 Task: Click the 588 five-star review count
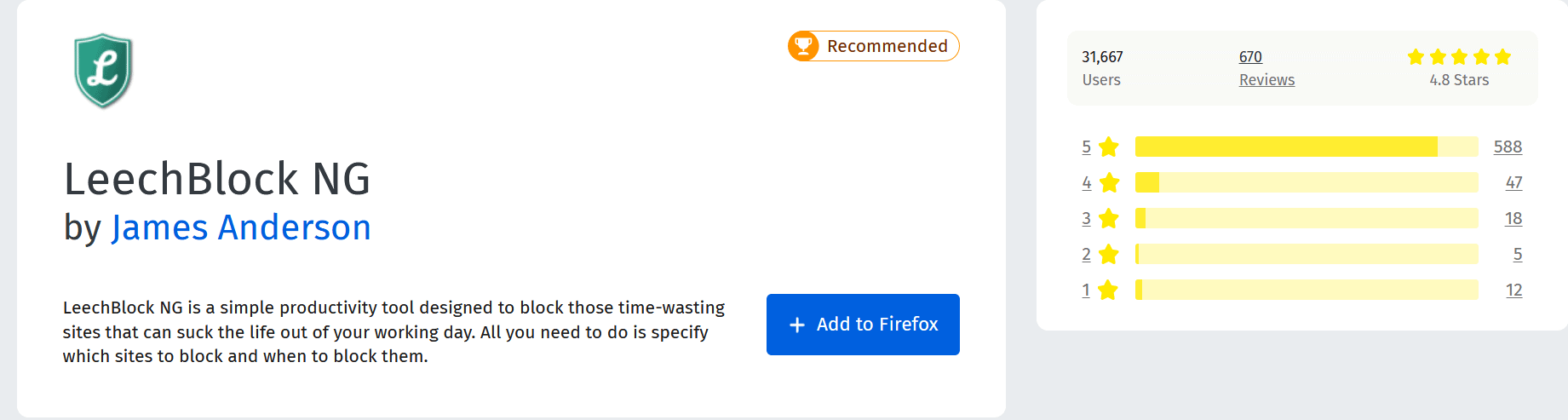pos(1508,147)
